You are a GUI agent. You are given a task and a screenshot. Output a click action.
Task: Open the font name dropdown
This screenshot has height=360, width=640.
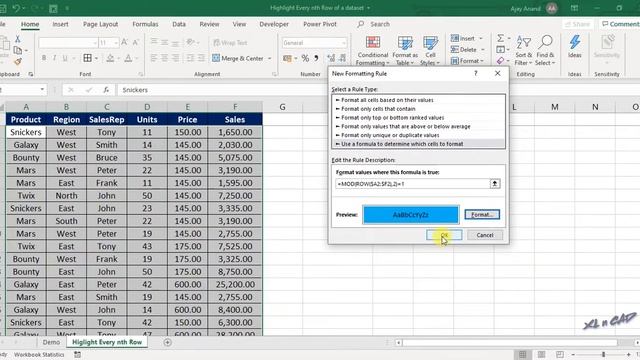pos(95,43)
